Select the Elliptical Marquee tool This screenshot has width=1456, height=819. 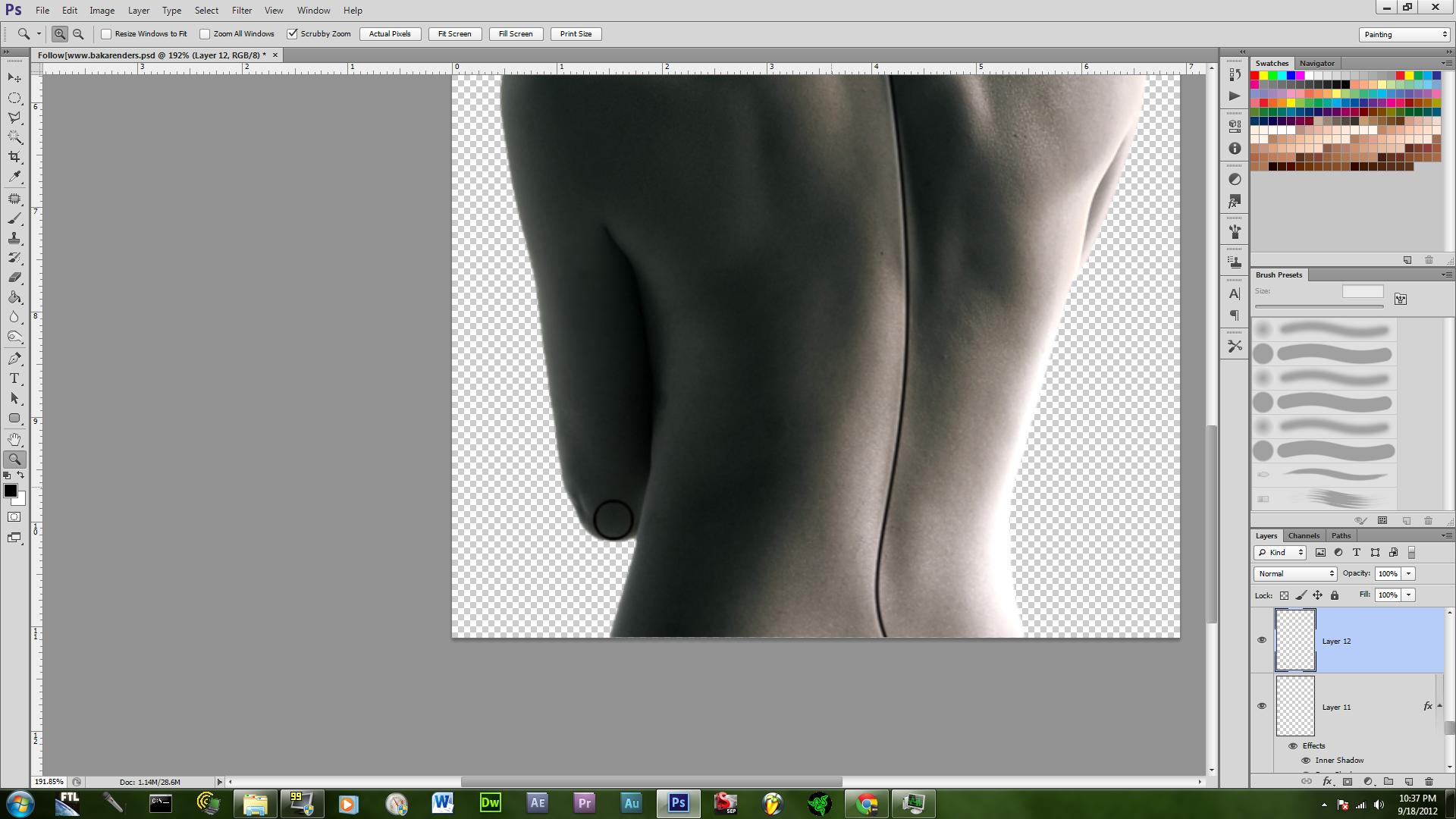click(14, 98)
